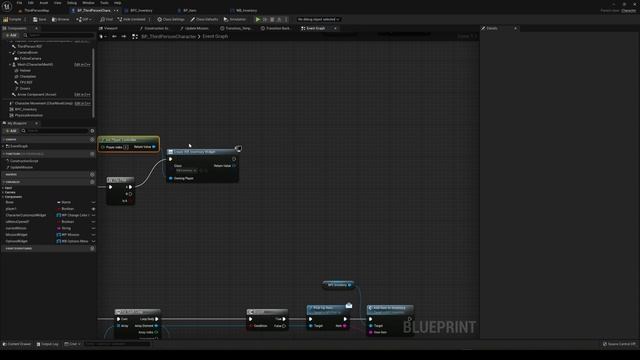Collapse the CameraBoom component
The height and width of the screenshot is (360, 640).
[x=10, y=53]
